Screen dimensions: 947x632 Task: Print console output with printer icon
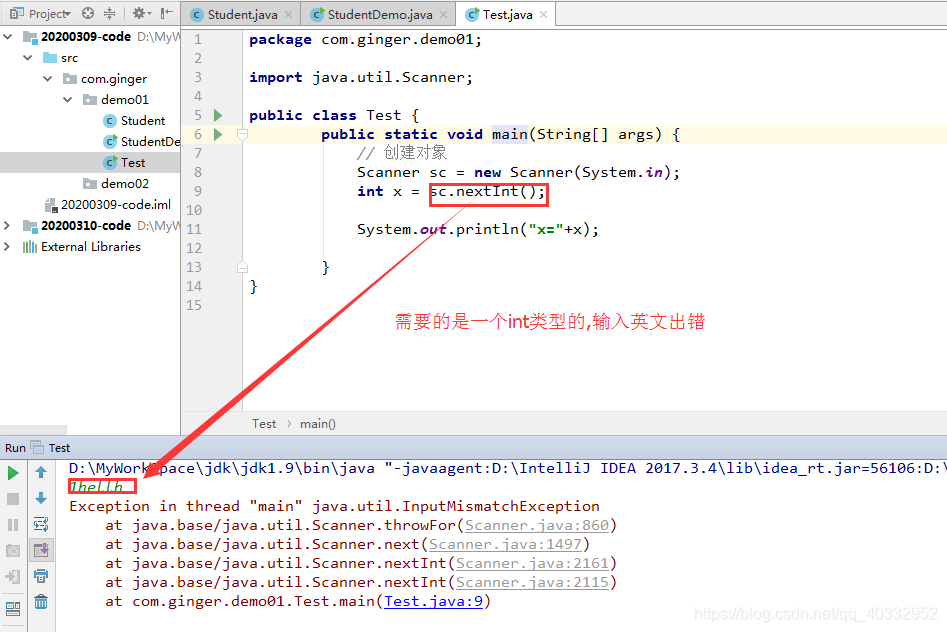pyautogui.click(x=41, y=576)
